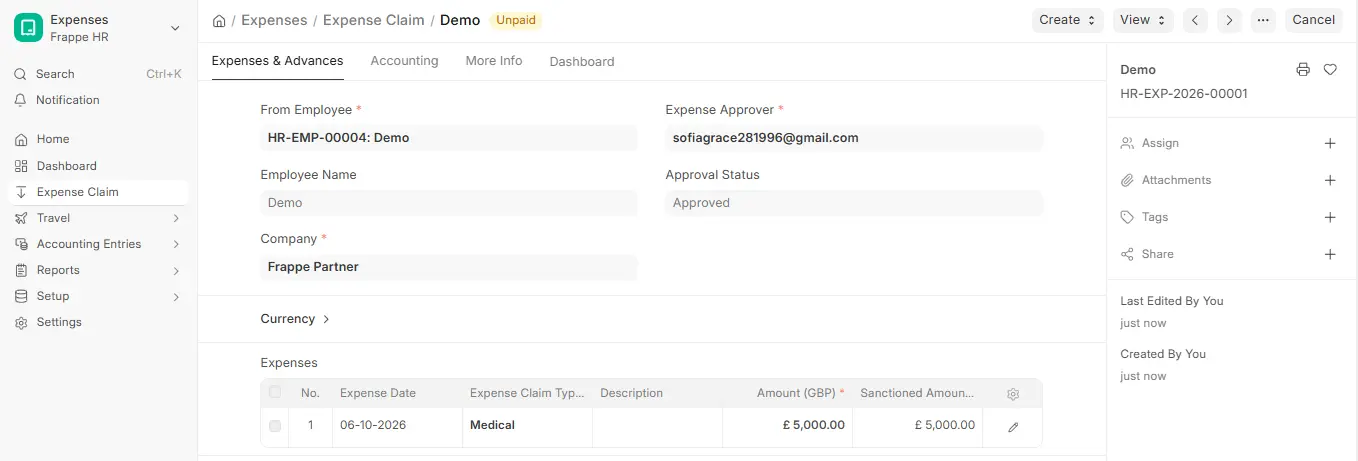Click the home icon in breadcrumb
The height and width of the screenshot is (461, 1358).
point(219,20)
